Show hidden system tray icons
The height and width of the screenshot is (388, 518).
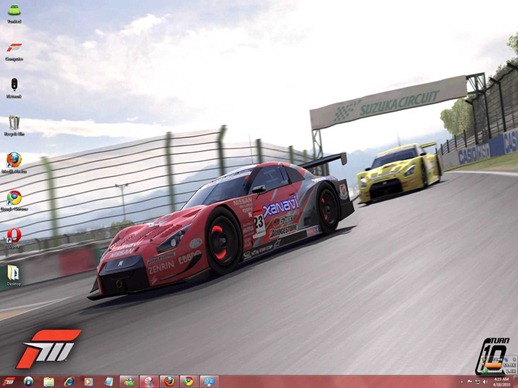tap(462, 382)
